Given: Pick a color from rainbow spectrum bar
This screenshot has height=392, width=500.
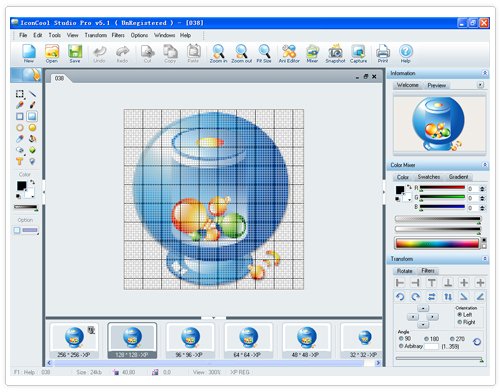Looking at the screenshot, I should (x=437, y=243).
